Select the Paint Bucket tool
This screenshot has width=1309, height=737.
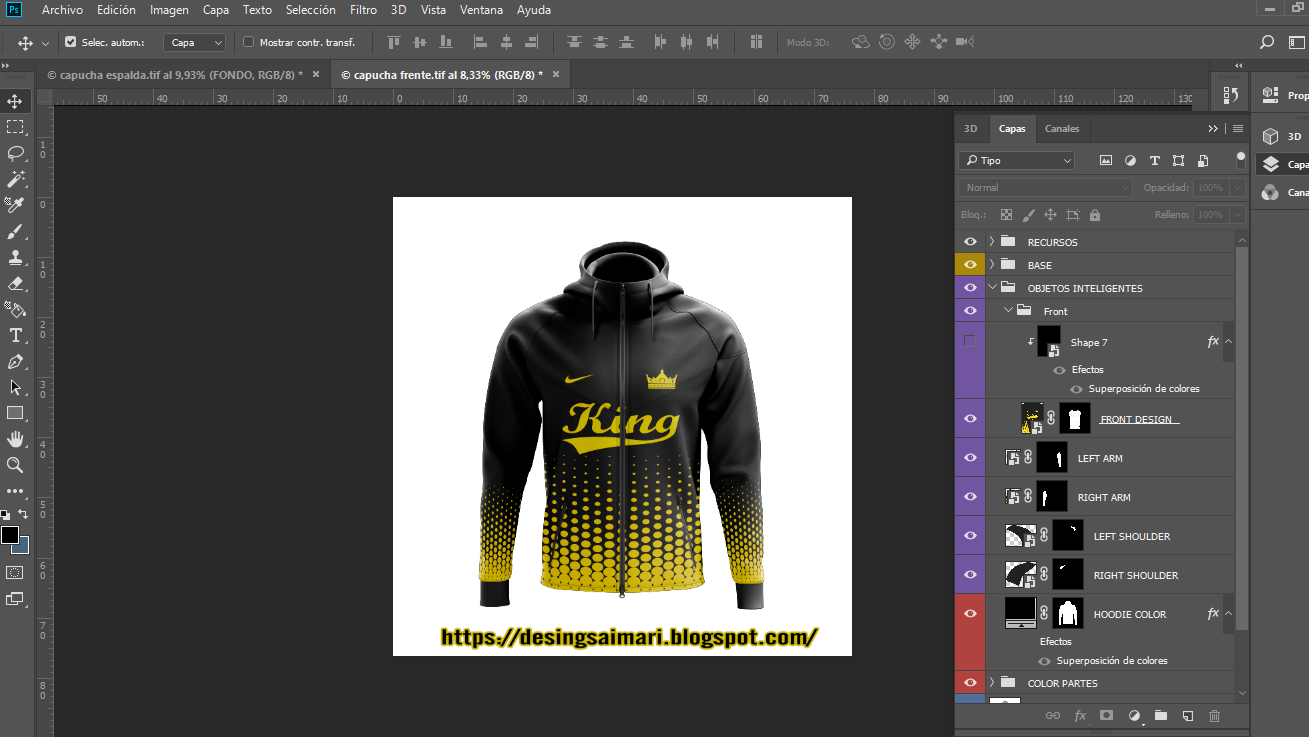(15, 309)
